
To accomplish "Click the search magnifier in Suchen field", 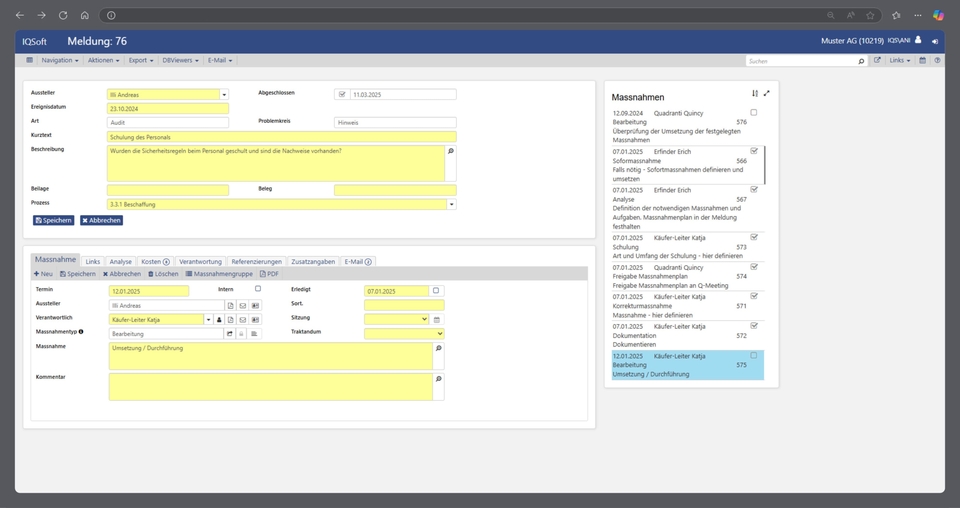I will click(861, 61).
